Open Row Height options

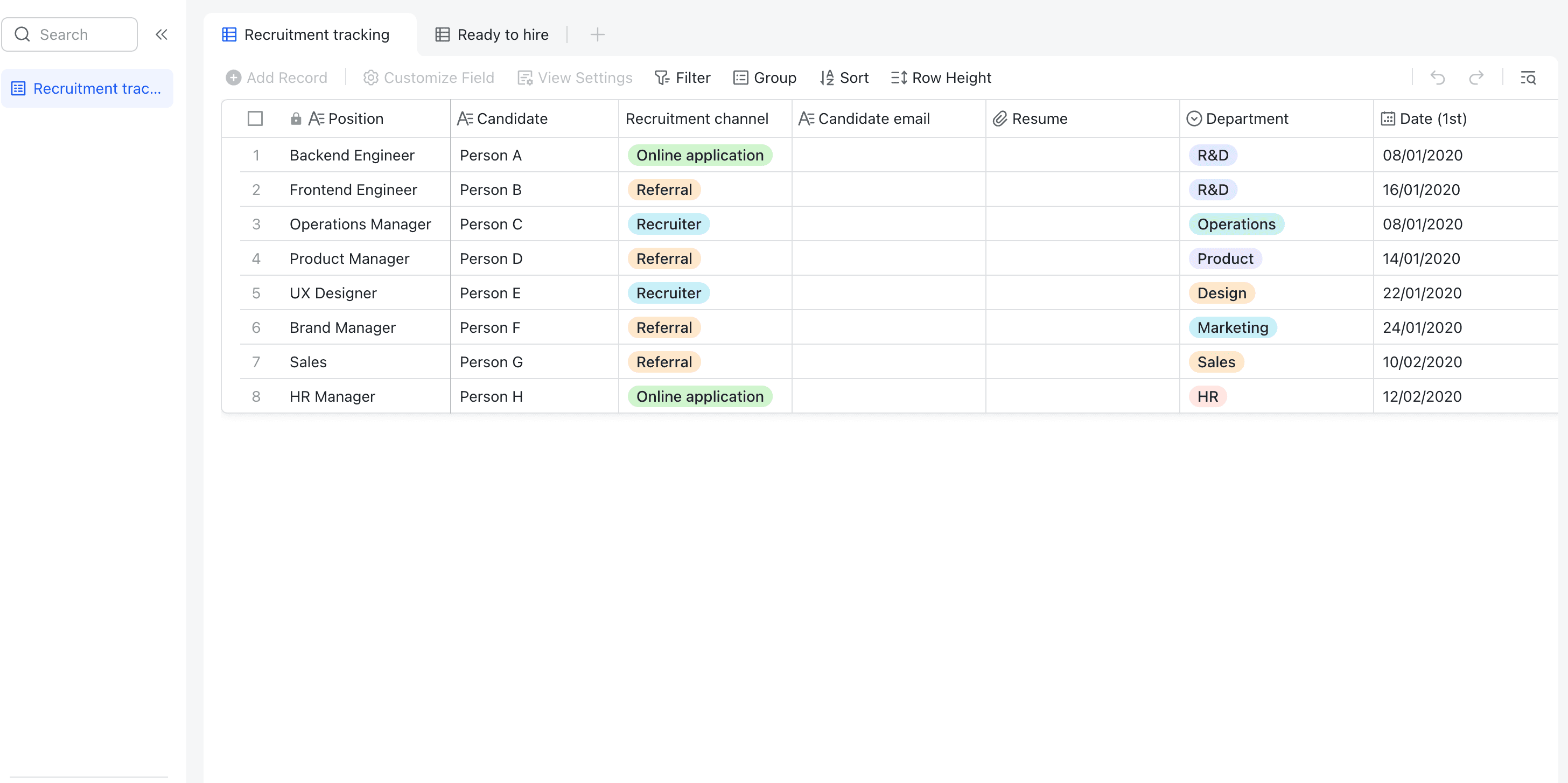tap(941, 78)
